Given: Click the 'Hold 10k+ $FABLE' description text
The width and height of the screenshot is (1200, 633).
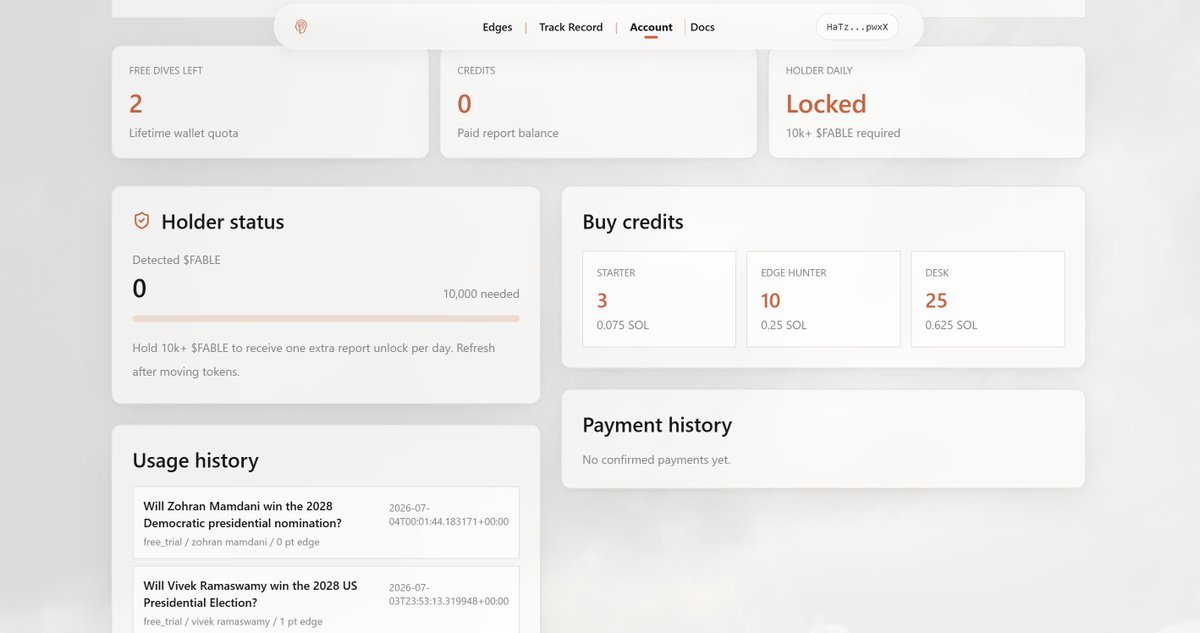Looking at the screenshot, I should click(x=313, y=360).
